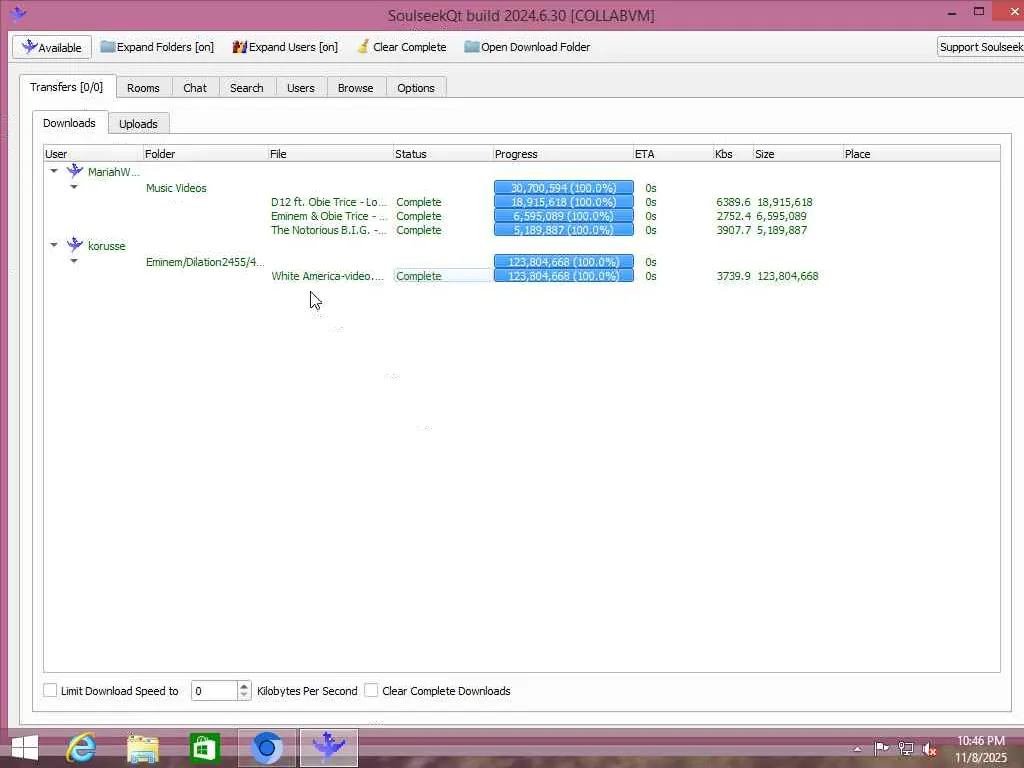
Task: Click Eminem/Dilation2455 folder name
Action: [x=205, y=261]
